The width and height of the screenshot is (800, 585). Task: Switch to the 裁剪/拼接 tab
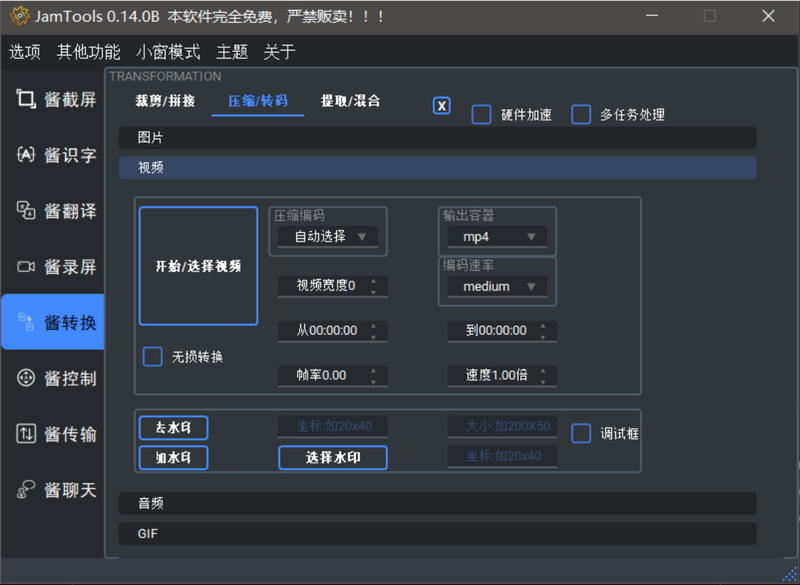(x=165, y=101)
